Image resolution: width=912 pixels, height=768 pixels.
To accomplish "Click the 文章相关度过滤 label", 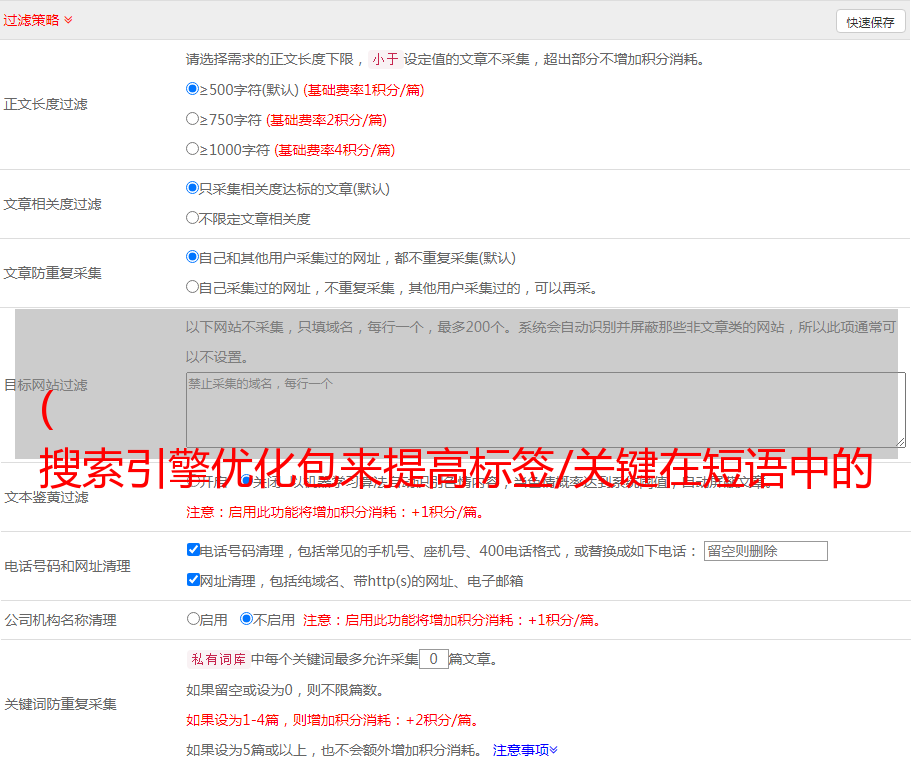I will tap(52, 204).
